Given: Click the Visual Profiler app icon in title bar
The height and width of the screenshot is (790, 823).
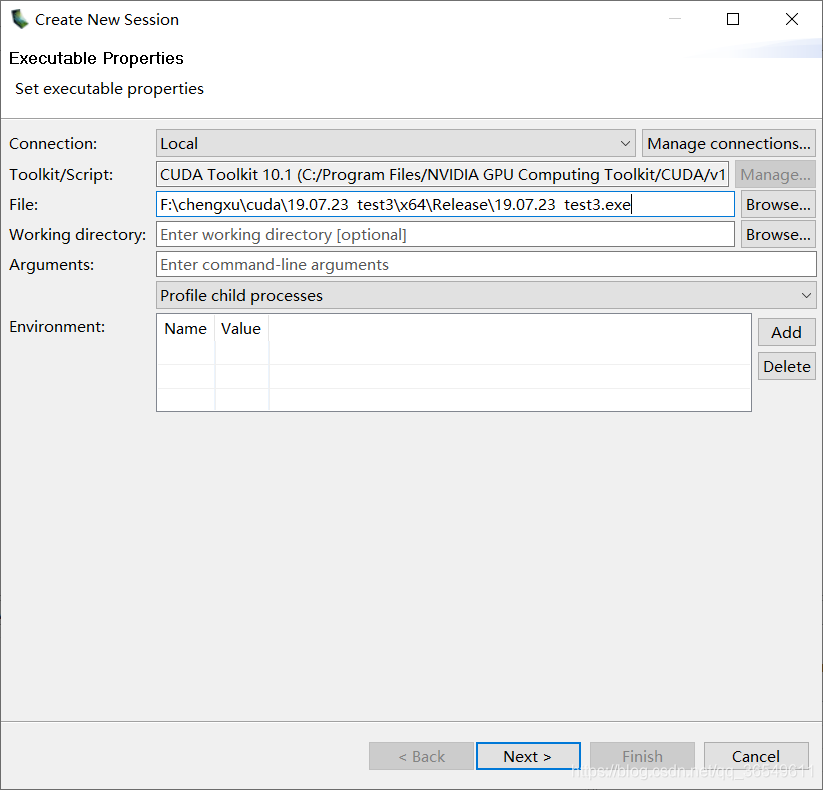Looking at the screenshot, I should tap(19, 19).
